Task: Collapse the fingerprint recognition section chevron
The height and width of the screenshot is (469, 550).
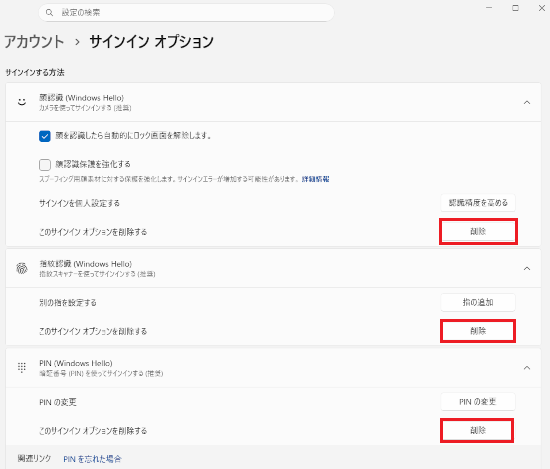Action: coord(527,268)
